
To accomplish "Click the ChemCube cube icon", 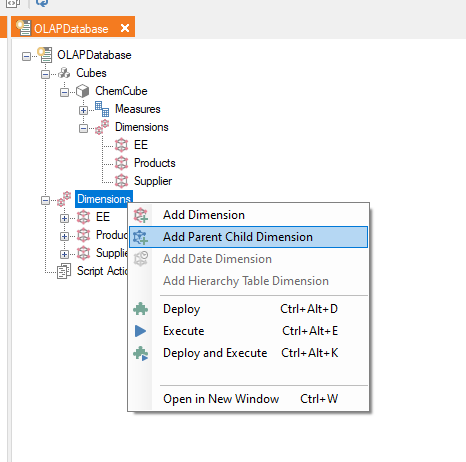I will tap(82, 91).
